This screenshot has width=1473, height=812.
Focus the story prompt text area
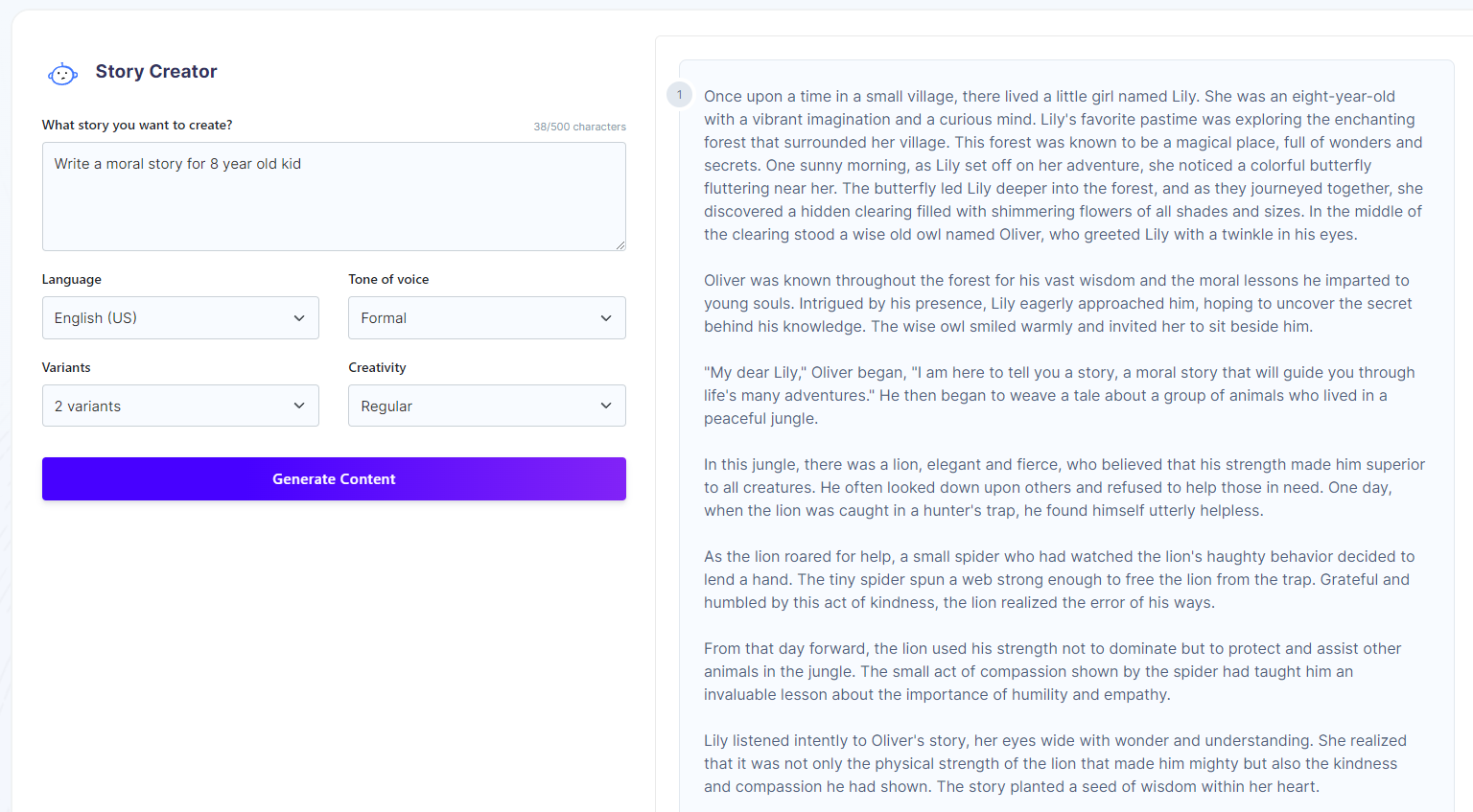(334, 197)
